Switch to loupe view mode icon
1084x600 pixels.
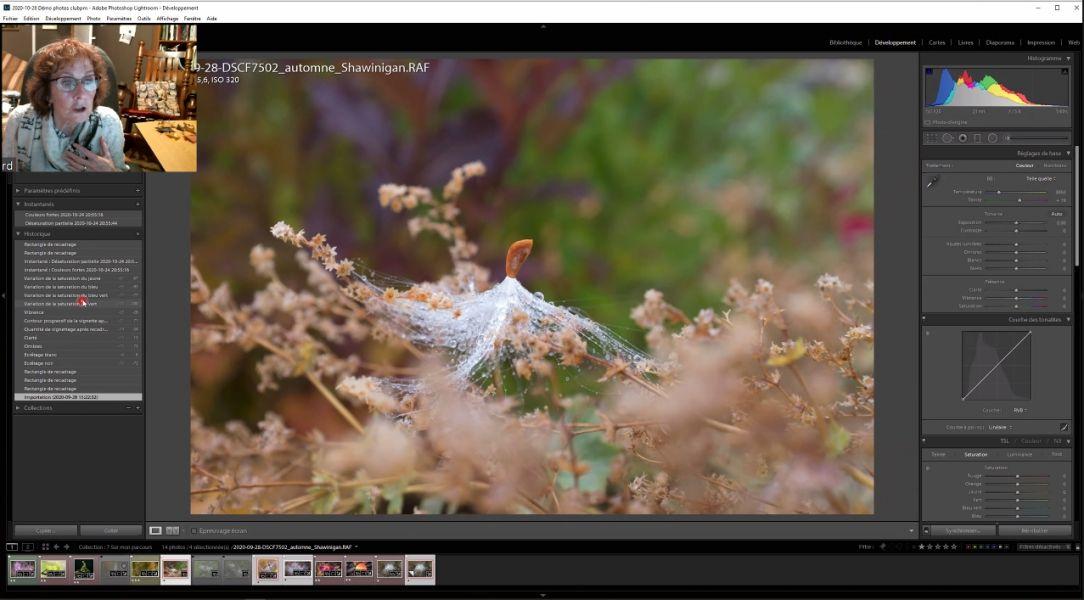tap(155, 530)
